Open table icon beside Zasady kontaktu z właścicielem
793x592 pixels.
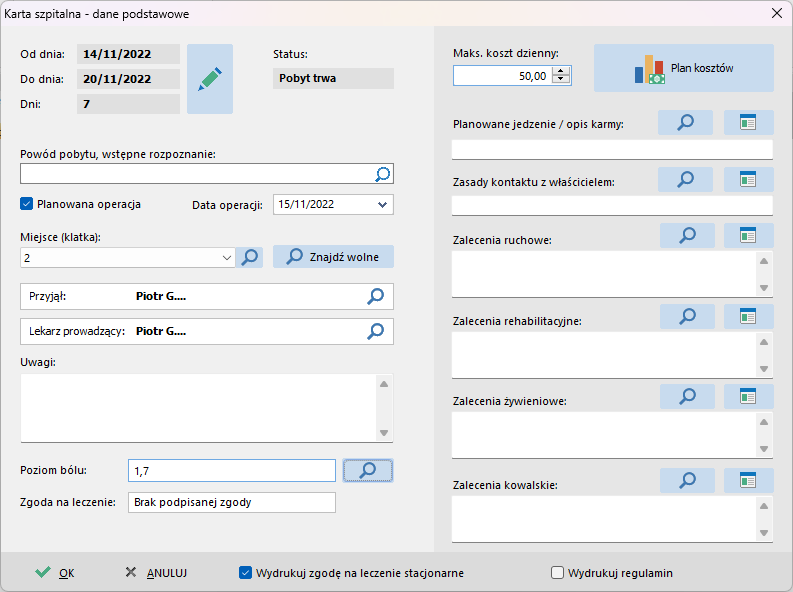point(748,179)
